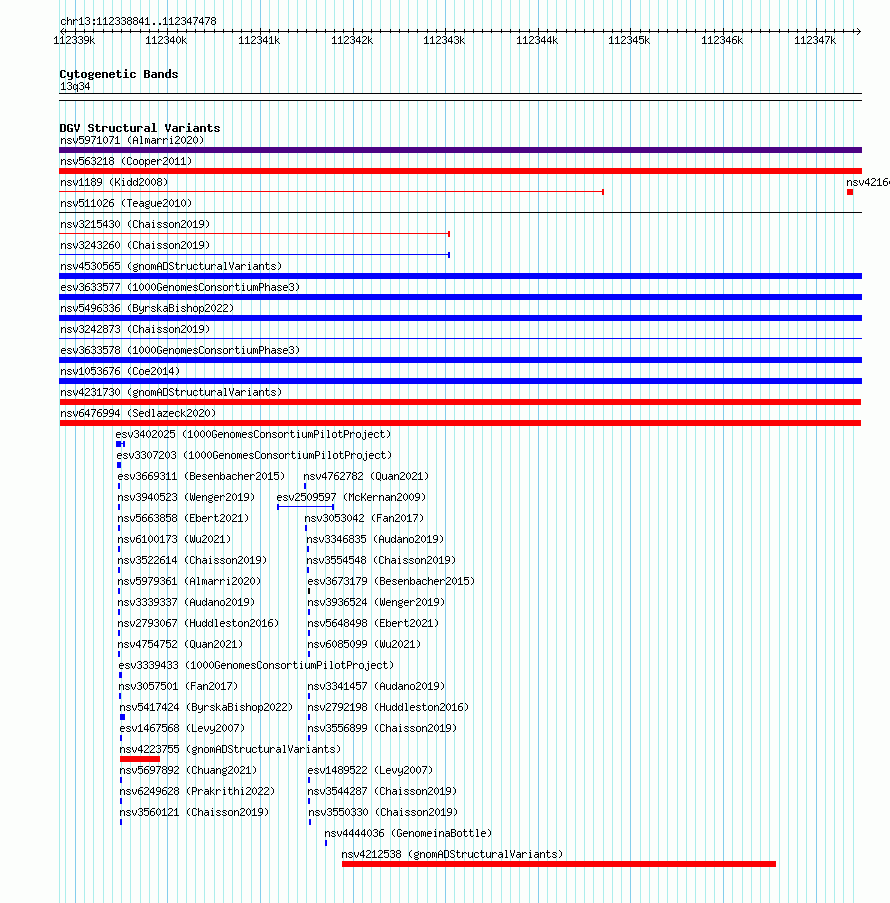Click the long red nsv4212538 variant bar
The image size is (890, 903).
point(559,864)
